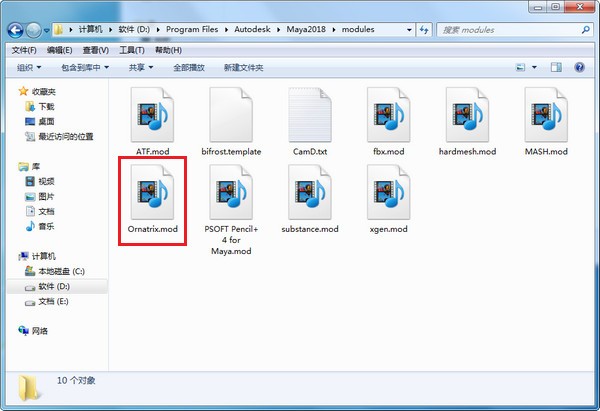This screenshot has width=600, height=411.
Task: Click the refresh button beside the address bar
Action: click(x=424, y=29)
